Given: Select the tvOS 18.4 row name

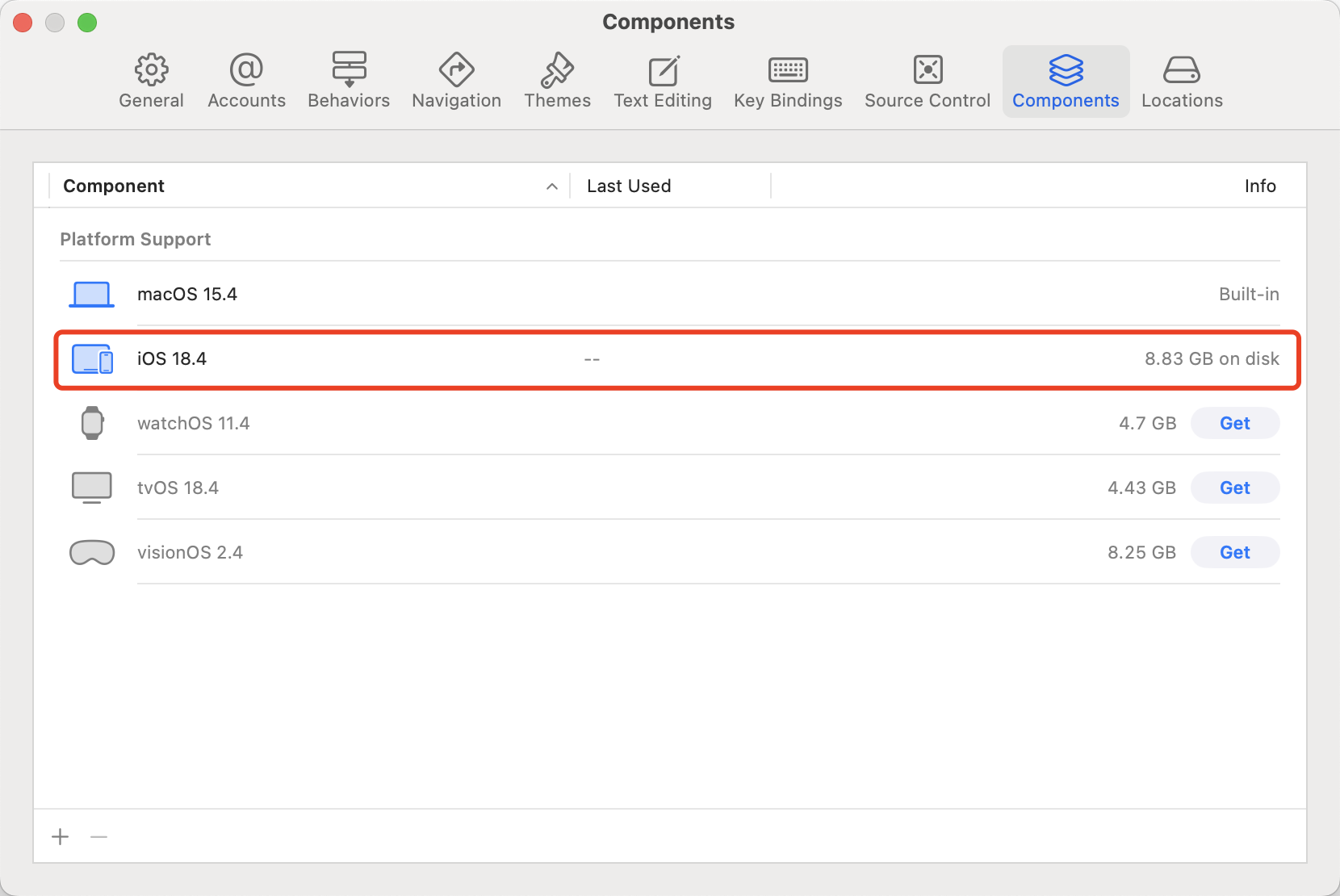Looking at the screenshot, I should click(x=178, y=488).
